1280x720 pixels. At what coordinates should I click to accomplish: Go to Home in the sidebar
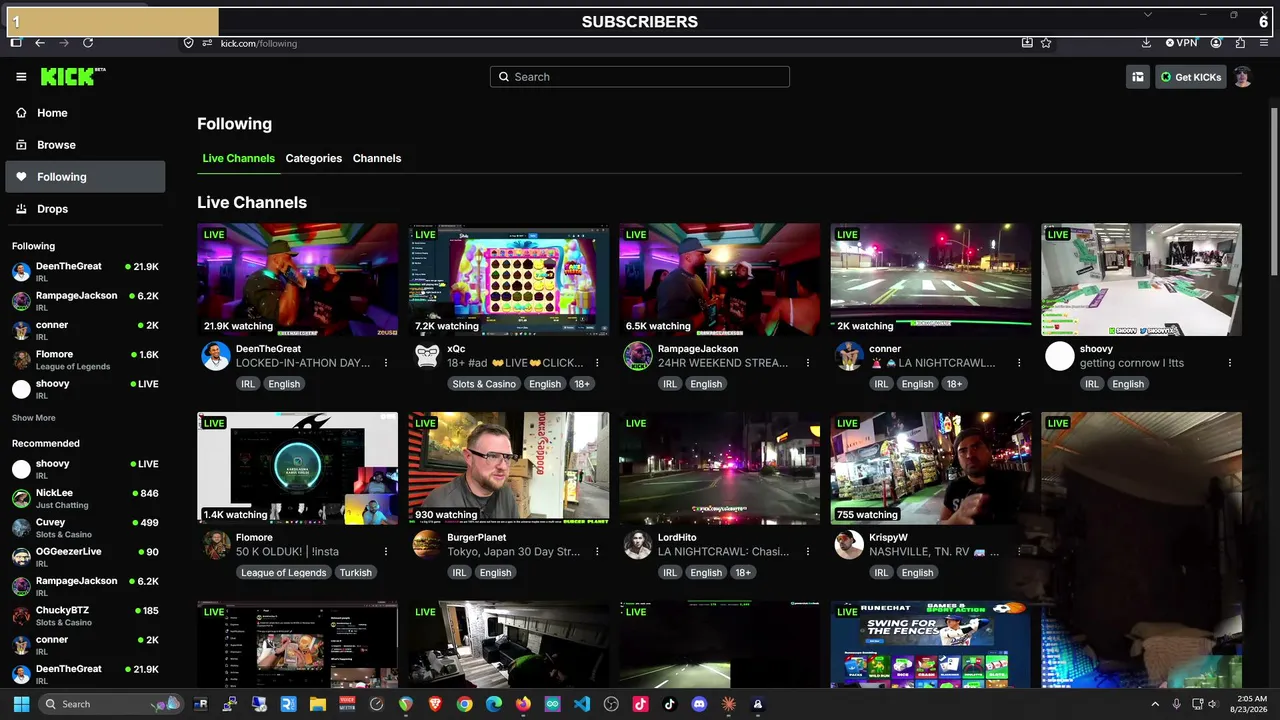pos(85,113)
